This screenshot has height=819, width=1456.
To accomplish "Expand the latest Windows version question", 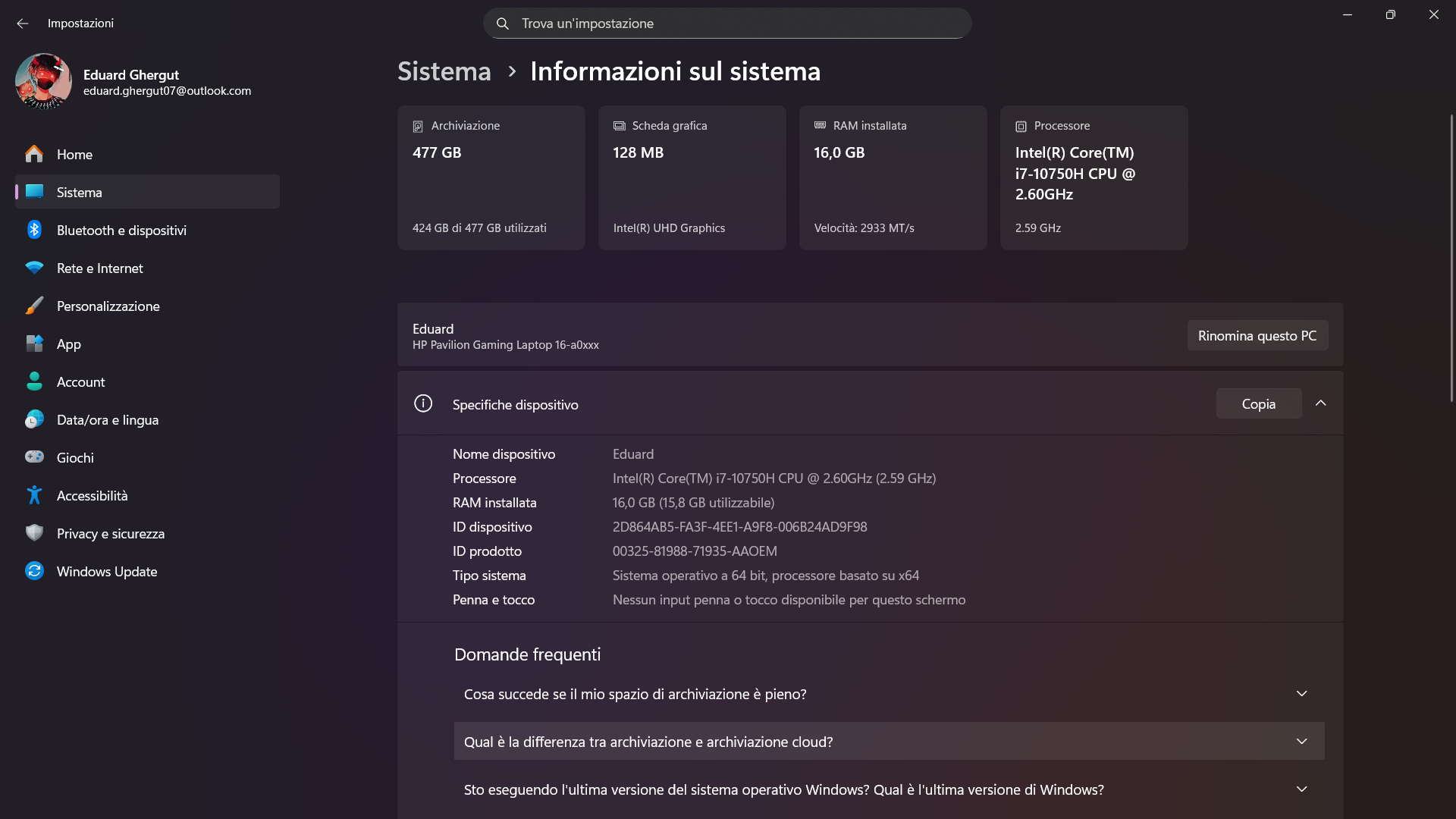I will coord(889,789).
